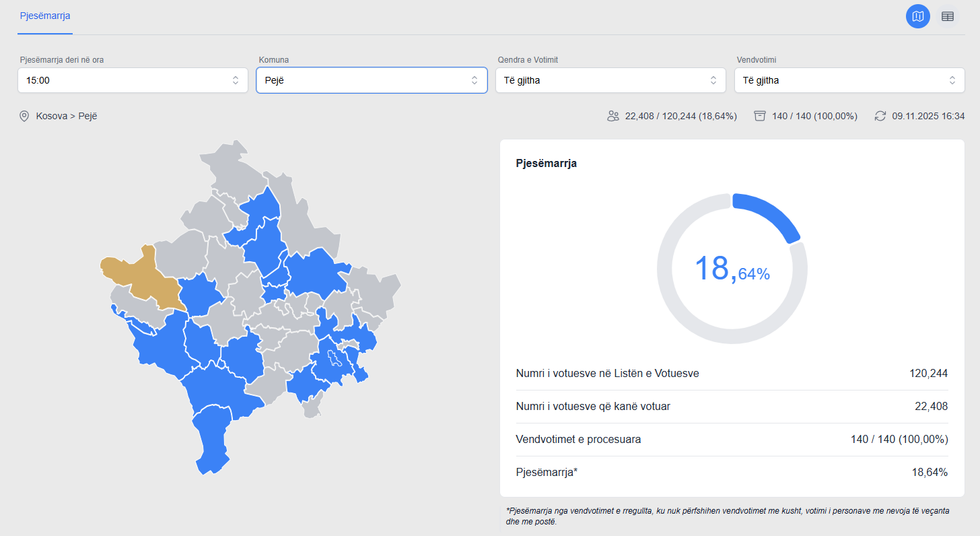Click the voters people icon

coord(613,116)
